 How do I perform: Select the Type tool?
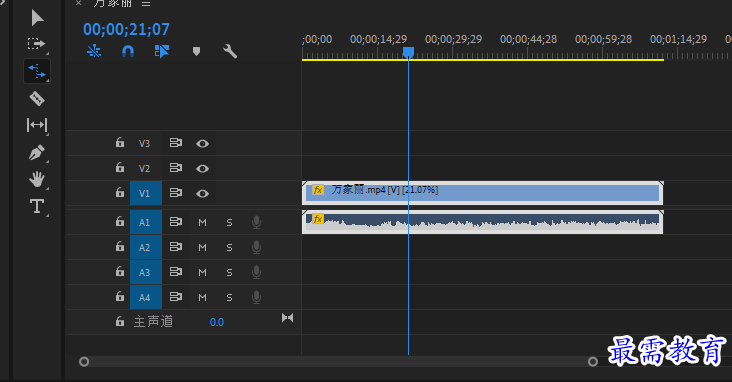[x=37, y=206]
